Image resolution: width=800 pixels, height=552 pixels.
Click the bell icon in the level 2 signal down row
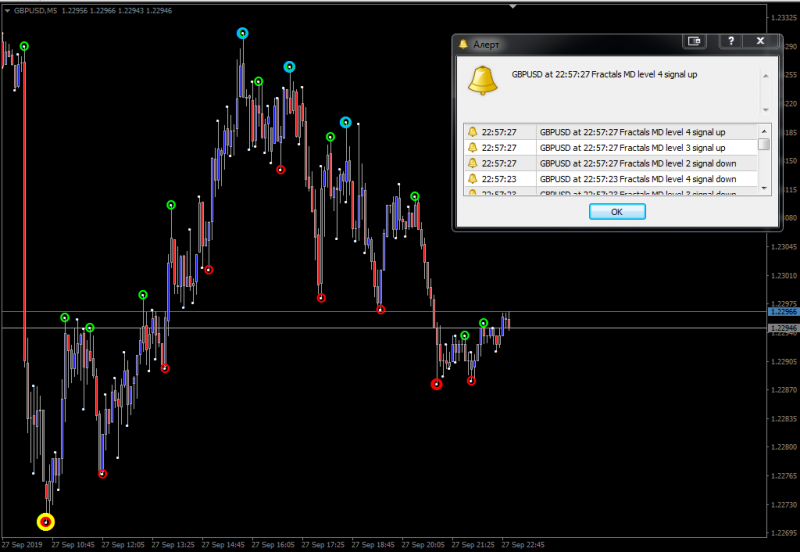[472, 163]
